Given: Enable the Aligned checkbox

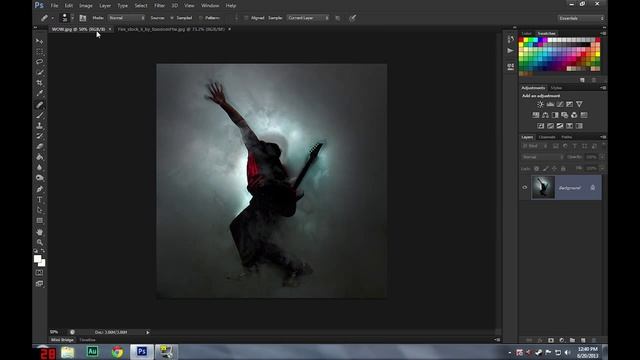Looking at the screenshot, I should pyautogui.click(x=246, y=18).
